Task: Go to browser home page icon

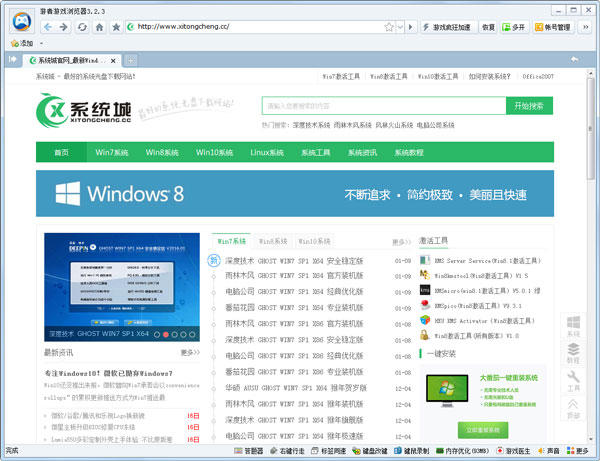Action: (x=99, y=27)
